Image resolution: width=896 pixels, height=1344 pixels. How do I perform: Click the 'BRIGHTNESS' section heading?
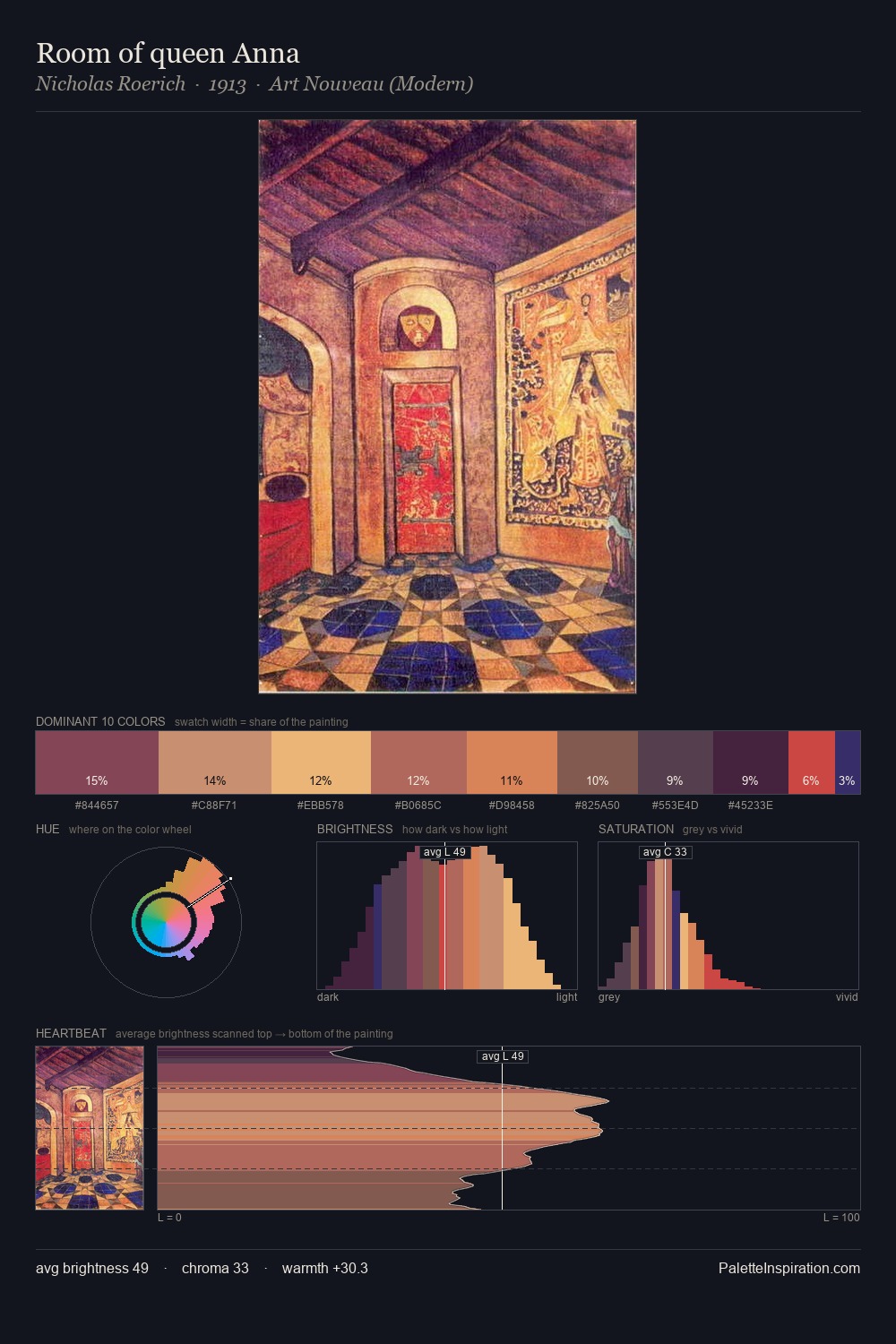point(355,829)
